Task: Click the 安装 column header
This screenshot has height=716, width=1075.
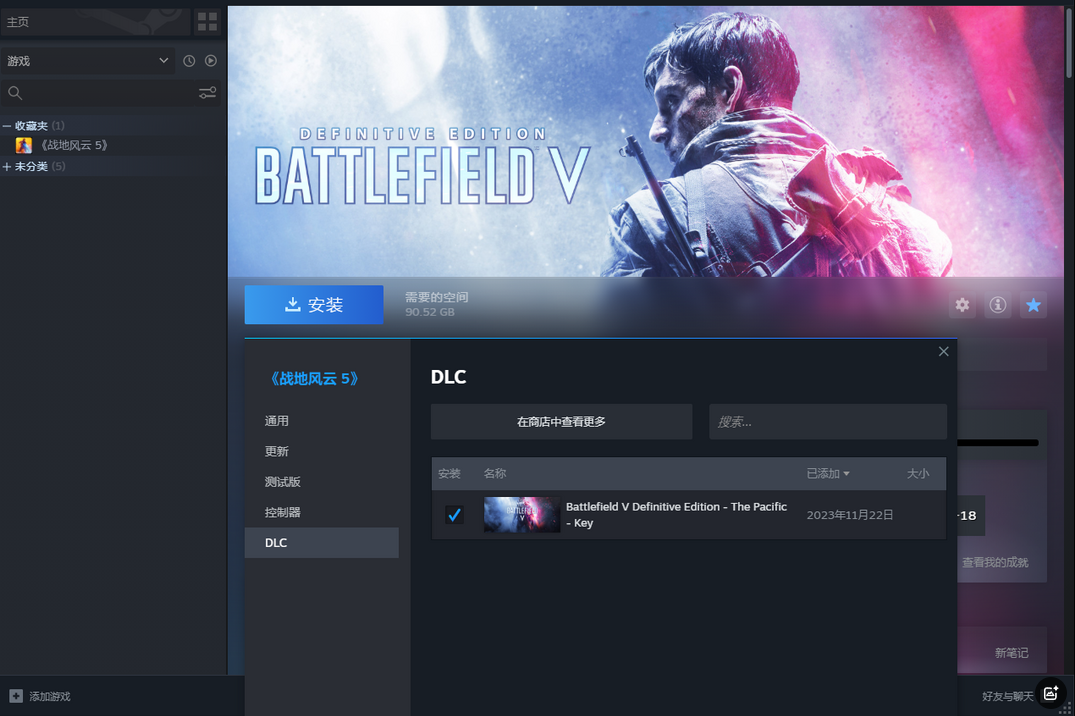Action: point(449,473)
